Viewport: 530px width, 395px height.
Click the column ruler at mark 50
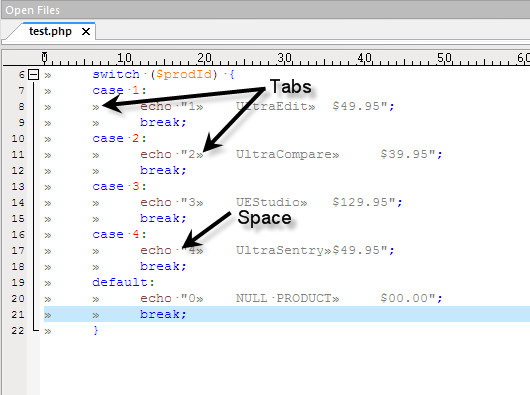(x=444, y=58)
